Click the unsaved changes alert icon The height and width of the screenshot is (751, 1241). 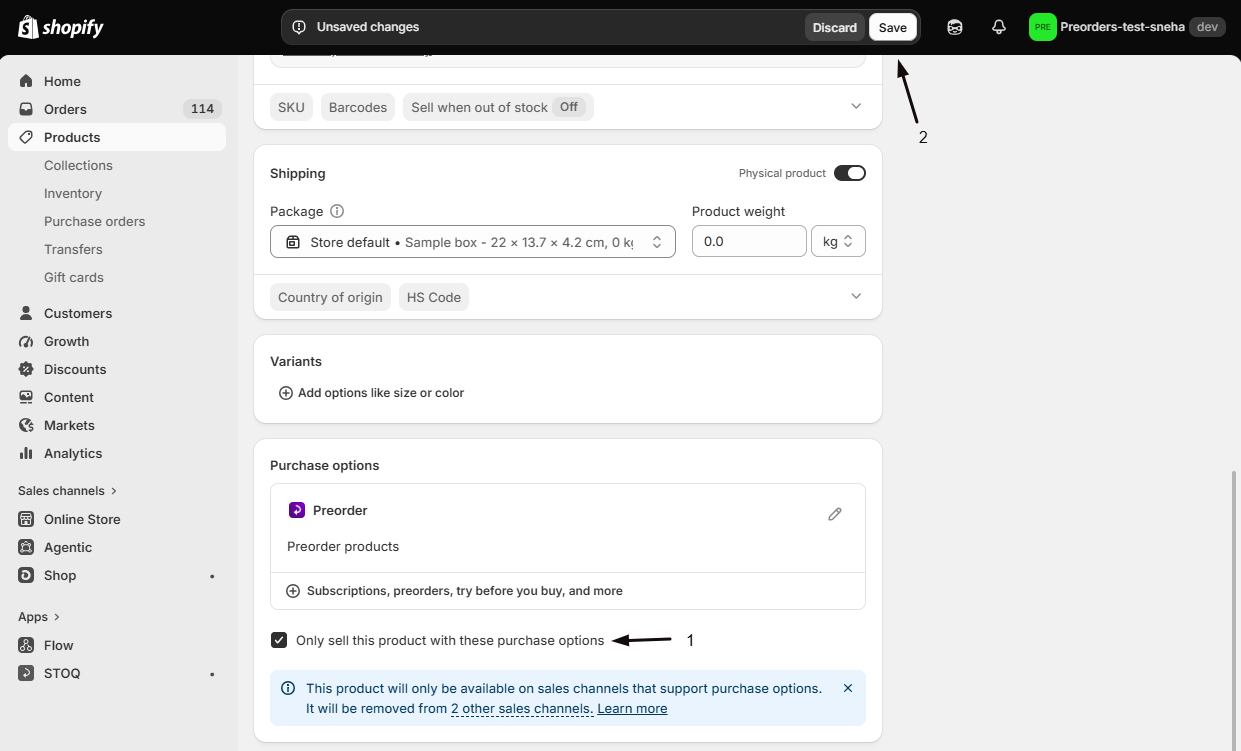pos(299,27)
